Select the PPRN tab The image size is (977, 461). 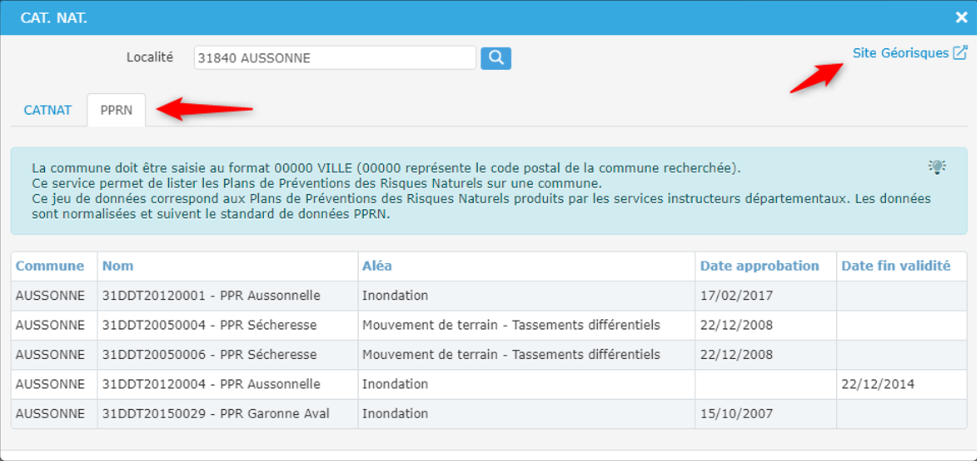[x=116, y=110]
